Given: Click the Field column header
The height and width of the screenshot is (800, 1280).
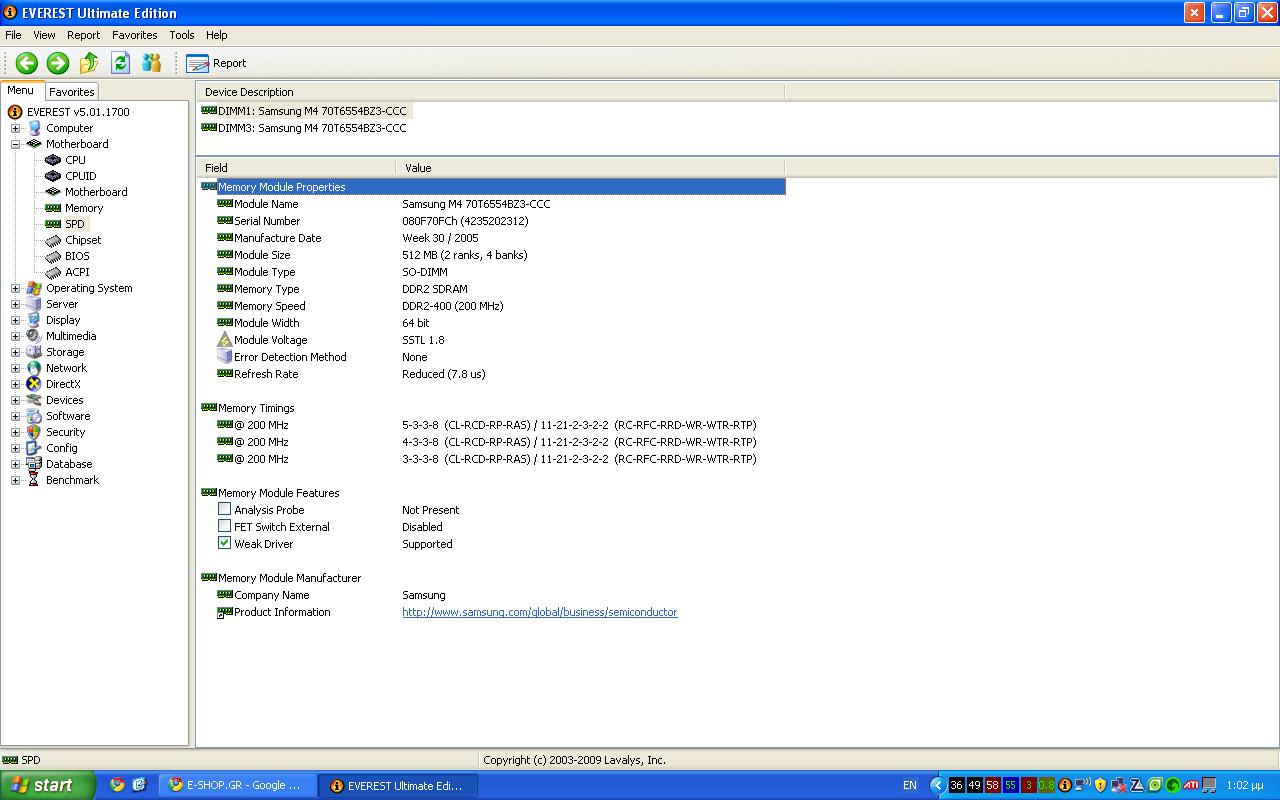Looking at the screenshot, I should (x=296, y=168).
